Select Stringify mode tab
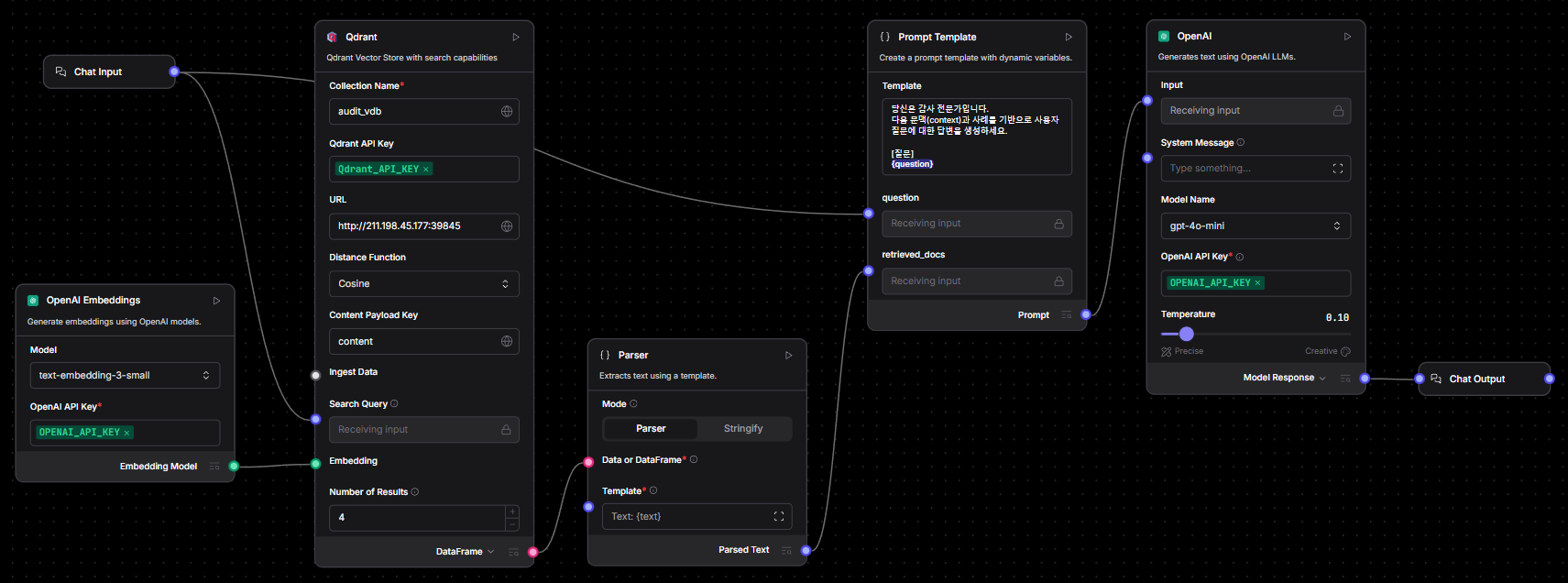This screenshot has height=583, width=1568. [743, 429]
